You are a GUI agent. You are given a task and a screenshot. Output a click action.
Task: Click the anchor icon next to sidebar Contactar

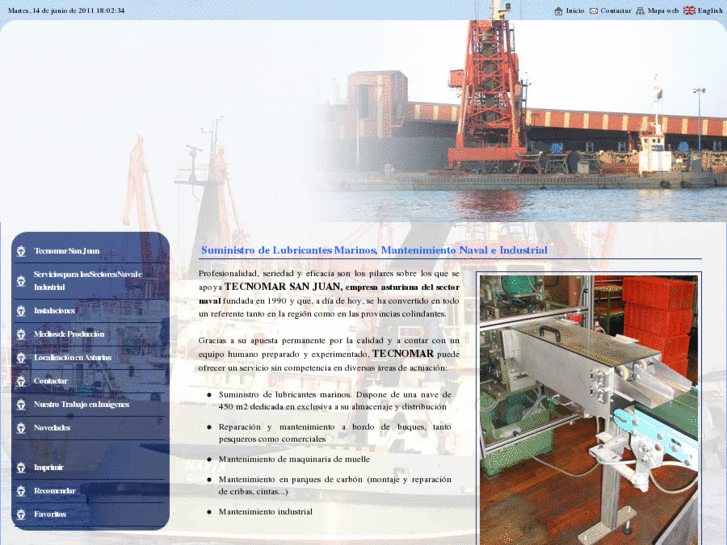(x=21, y=381)
